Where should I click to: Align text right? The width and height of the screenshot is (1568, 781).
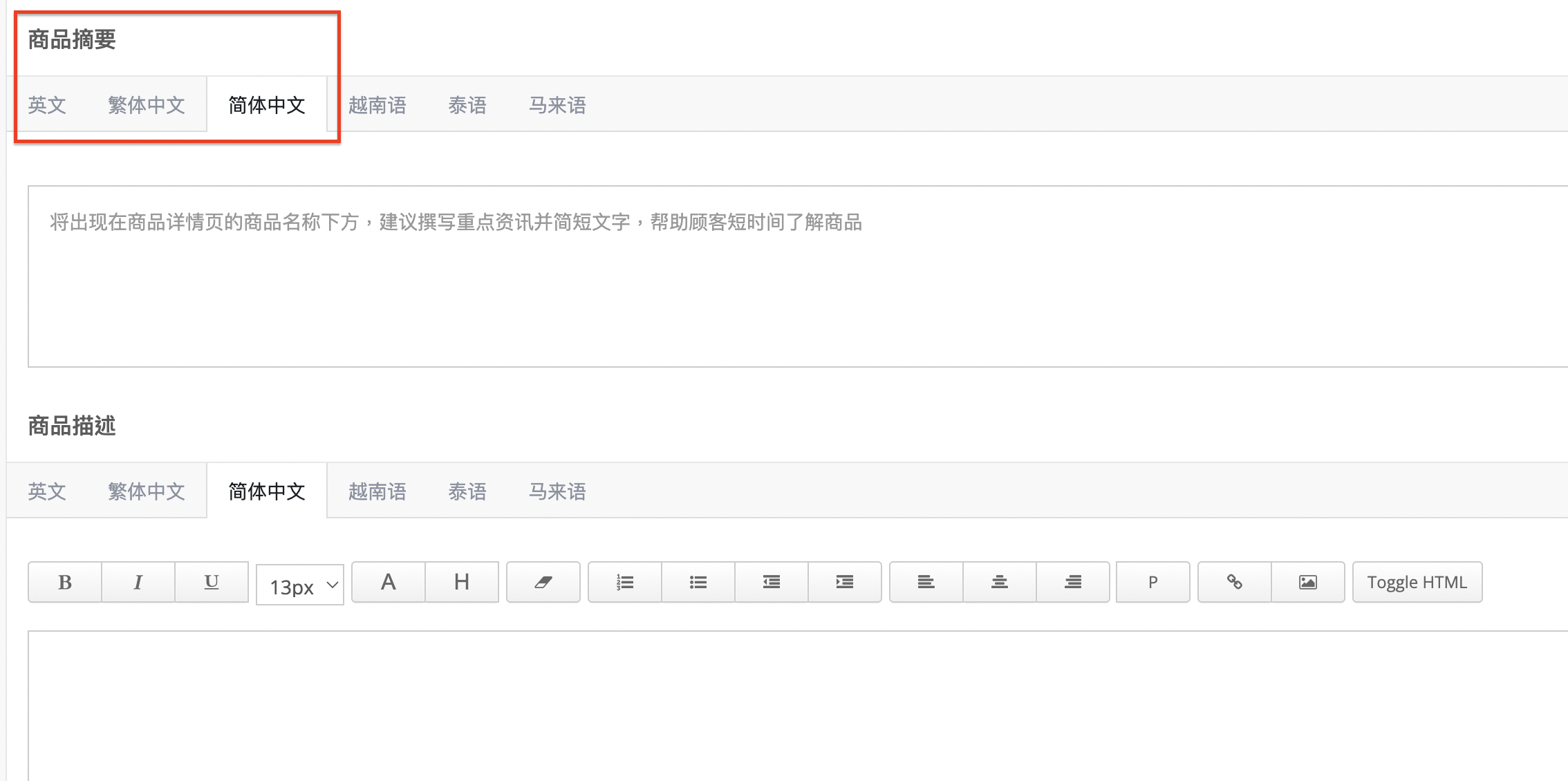click(x=1073, y=582)
